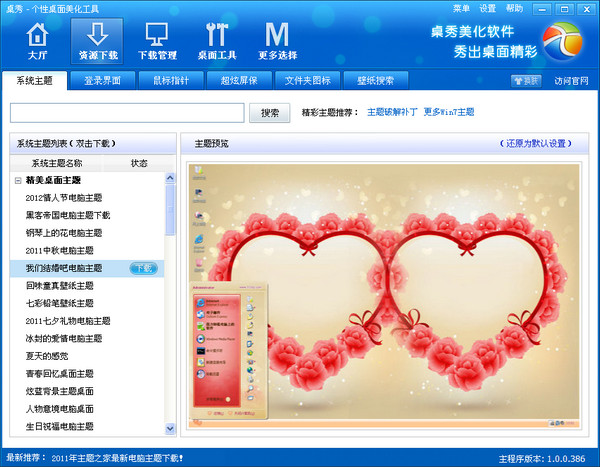This screenshot has width=600, height=467.
Task: Click the colorful 桌秀 logo icon
Action: (562, 41)
